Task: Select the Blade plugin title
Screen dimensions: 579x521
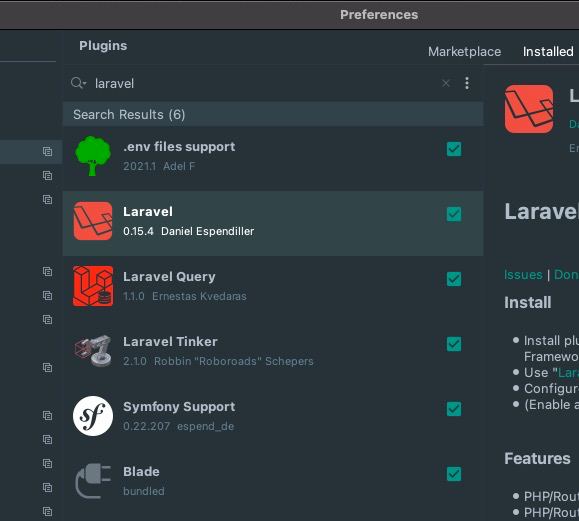Action: [141, 472]
